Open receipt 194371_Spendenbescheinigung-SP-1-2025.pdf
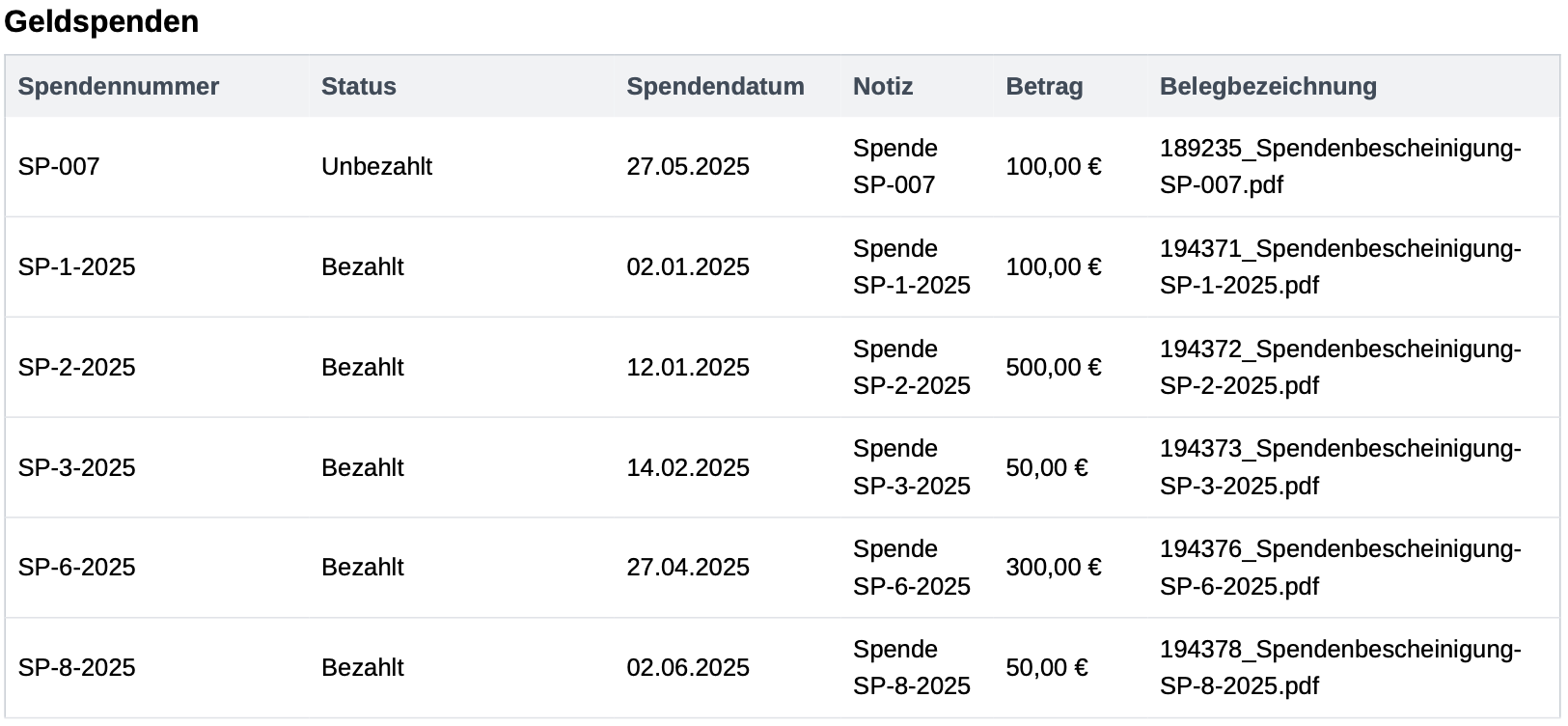The width and height of the screenshot is (1568, 726). coord(1340,267)
